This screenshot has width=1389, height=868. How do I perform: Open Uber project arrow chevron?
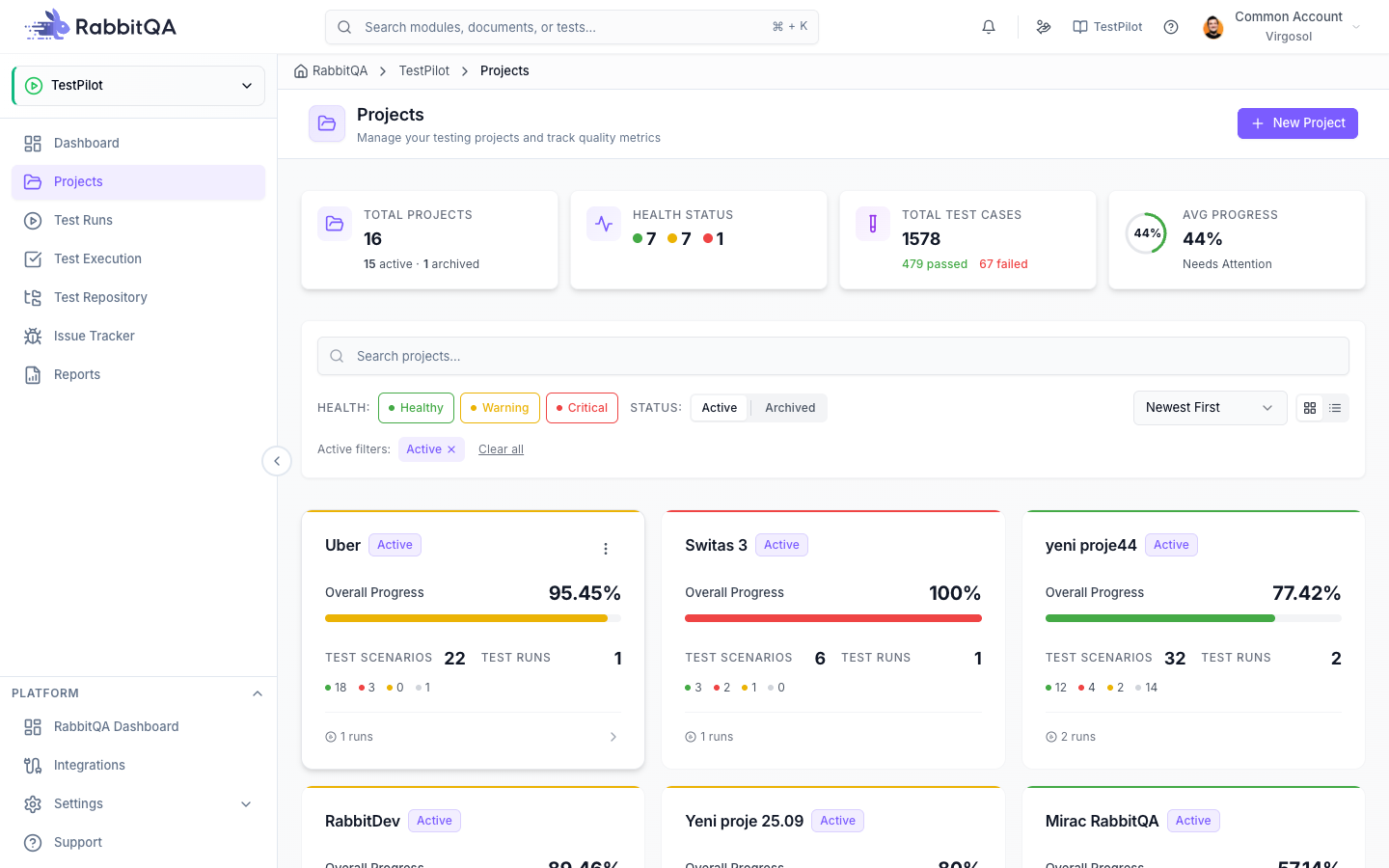(x=613, y=737)
